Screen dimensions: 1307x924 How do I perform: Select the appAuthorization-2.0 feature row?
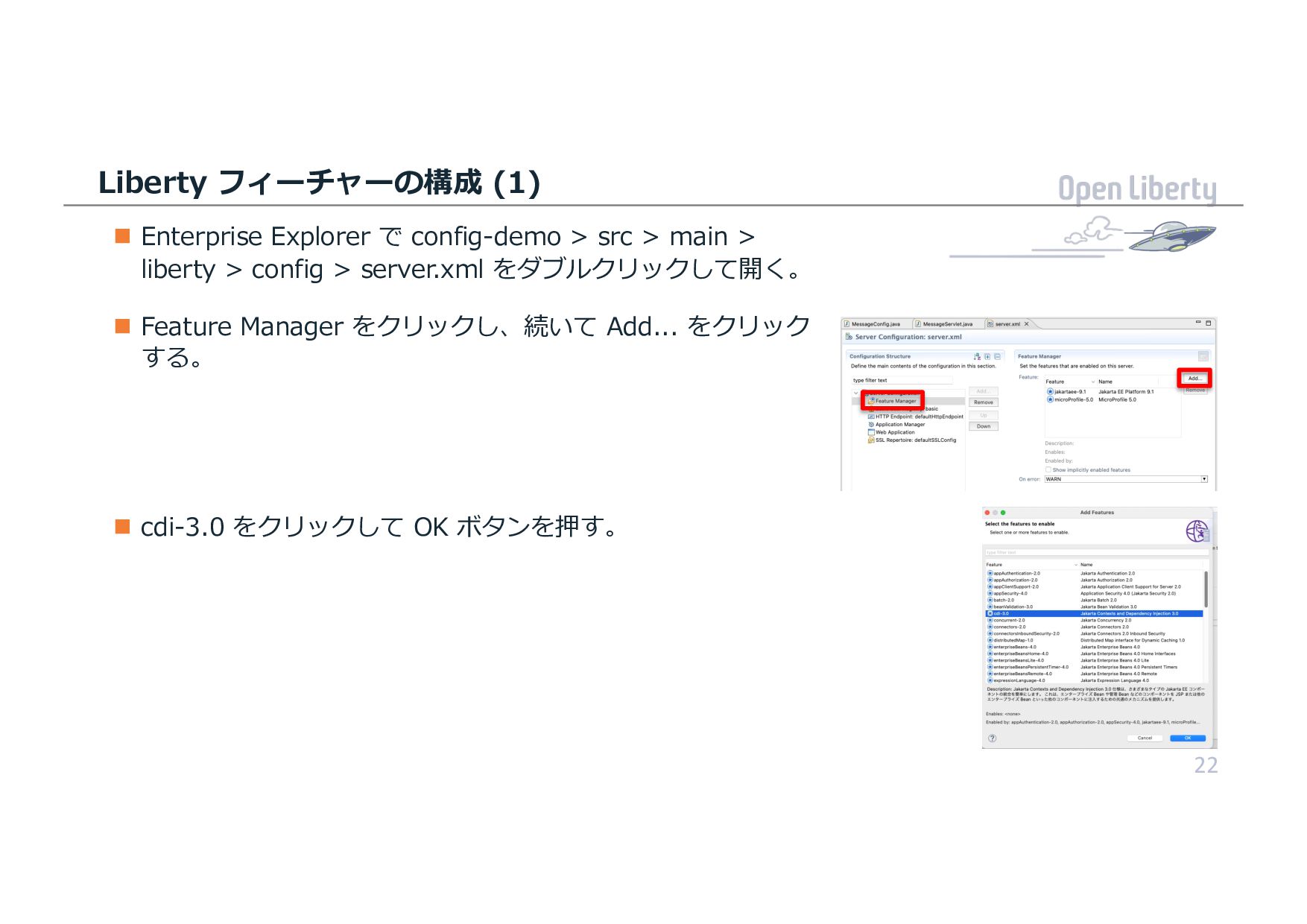coord(1095,580)
